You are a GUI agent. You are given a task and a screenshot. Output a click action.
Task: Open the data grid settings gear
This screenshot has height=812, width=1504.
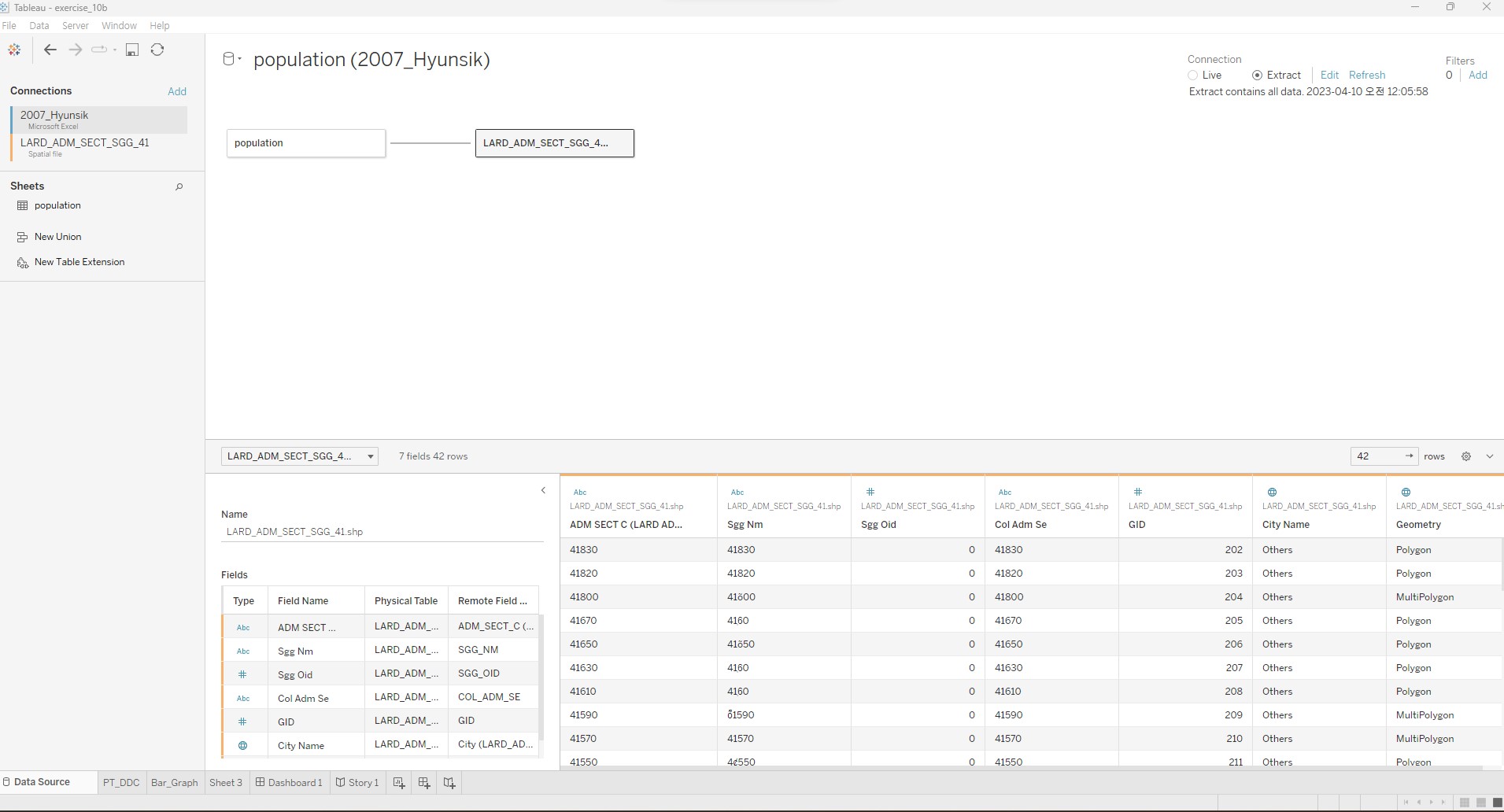pos(1465,456)
